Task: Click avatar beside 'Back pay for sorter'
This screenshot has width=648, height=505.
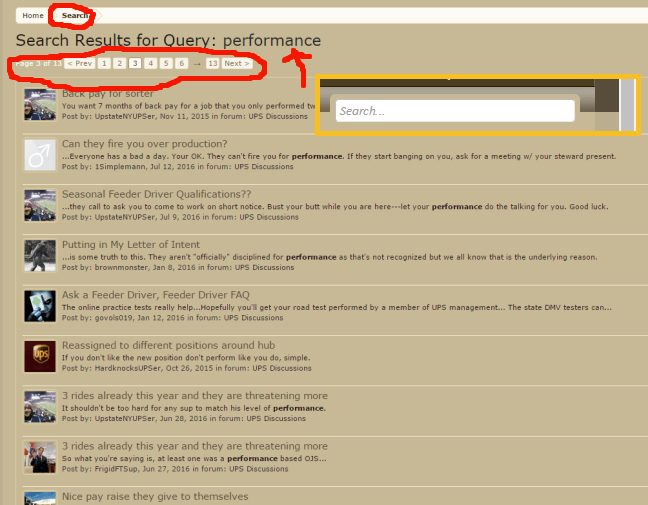Action: click(40, 105)
